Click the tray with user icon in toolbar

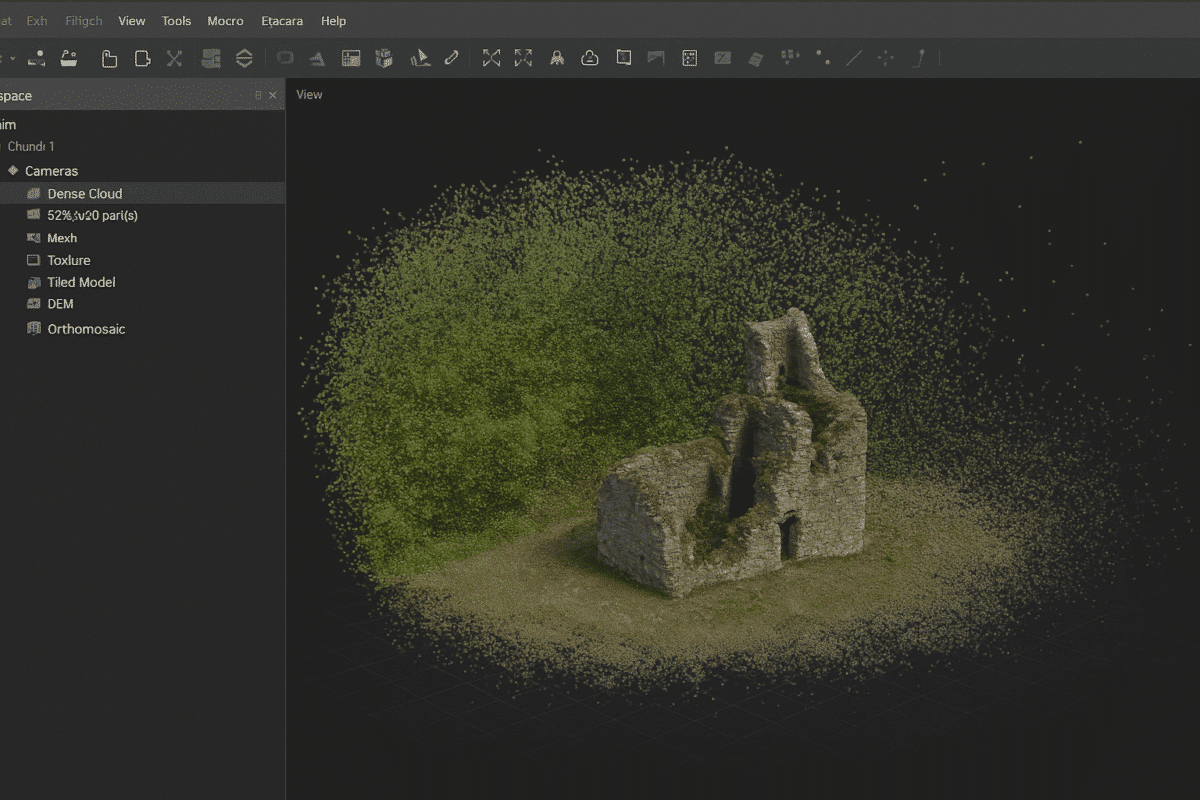pyautogui.click(x=36, y=58)
